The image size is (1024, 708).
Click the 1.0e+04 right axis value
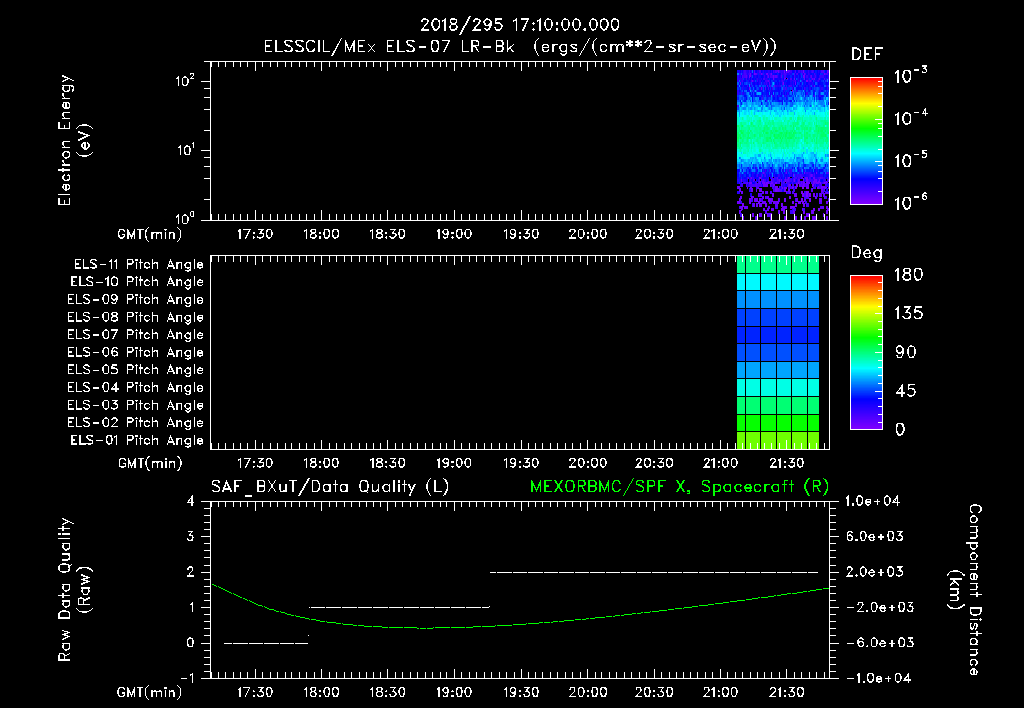872,502
